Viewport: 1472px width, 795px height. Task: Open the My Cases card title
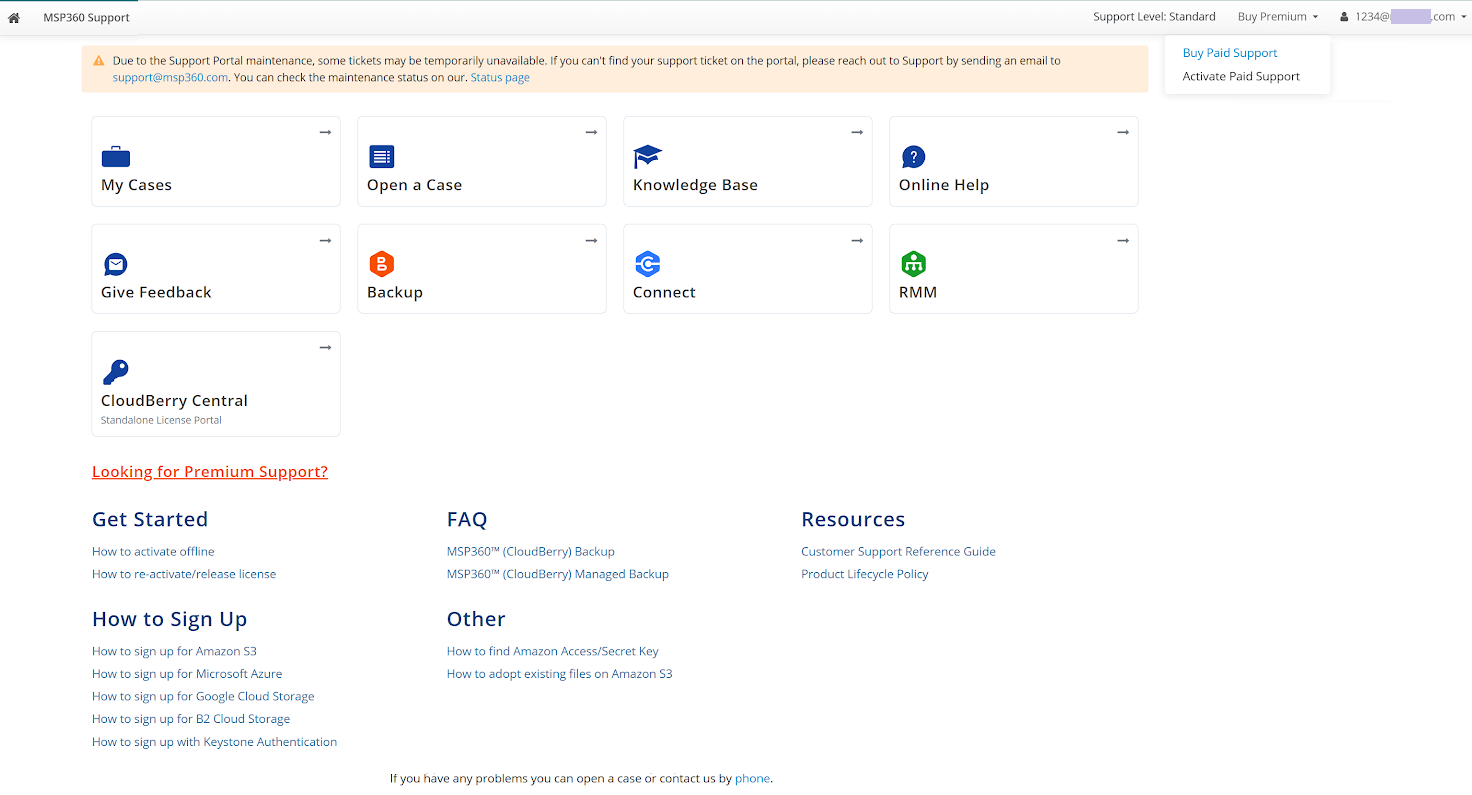(136, 185)
